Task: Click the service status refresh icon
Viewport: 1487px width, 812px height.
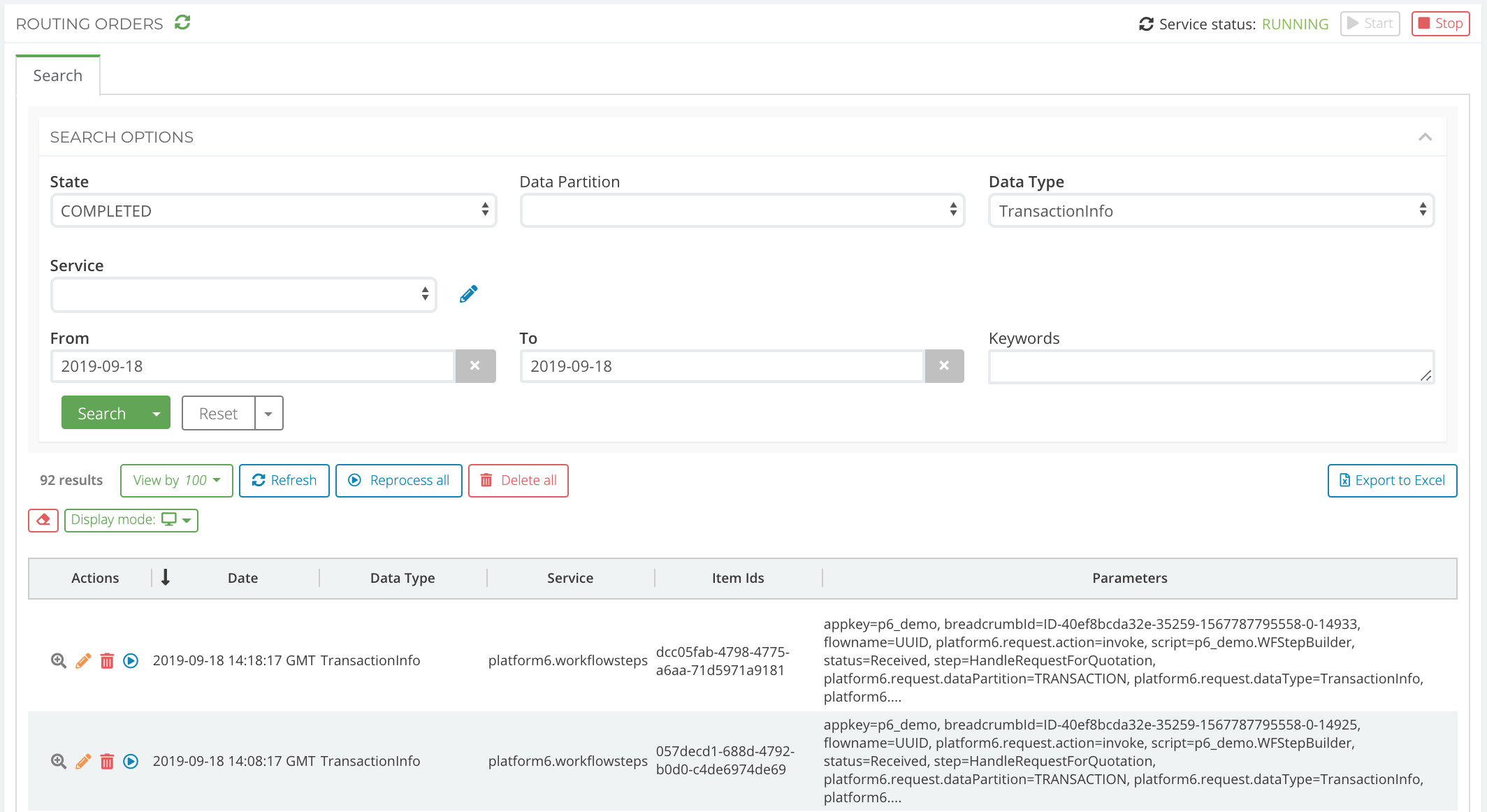Action: point(1146,24)
